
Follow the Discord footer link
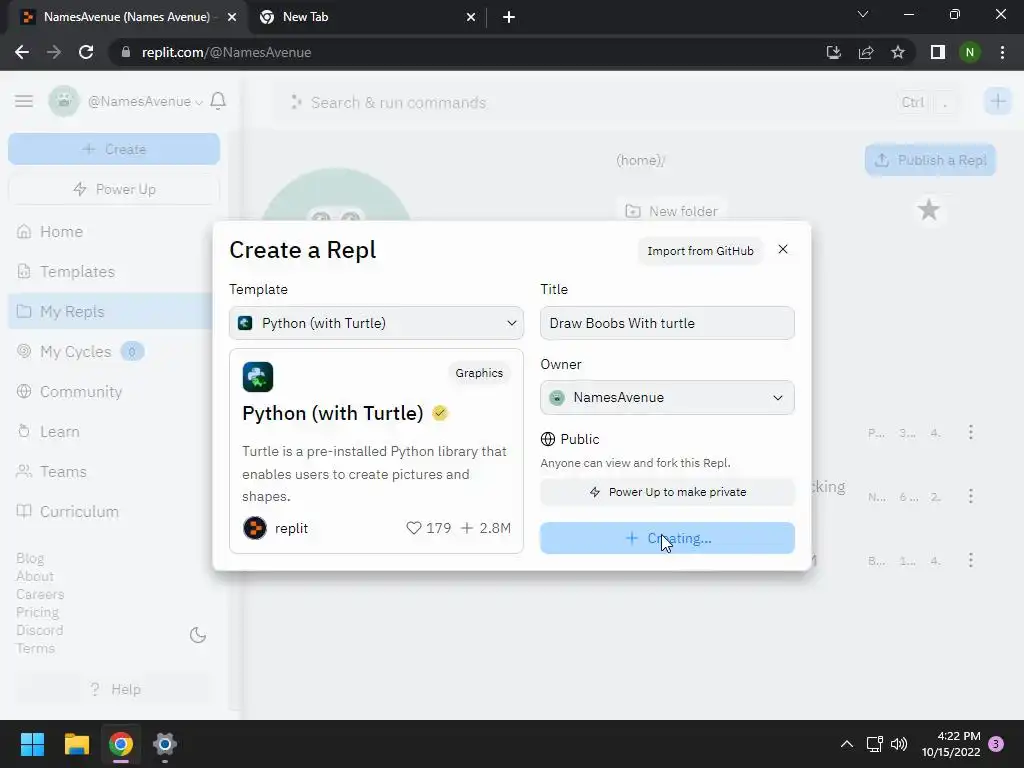(40, 630)
